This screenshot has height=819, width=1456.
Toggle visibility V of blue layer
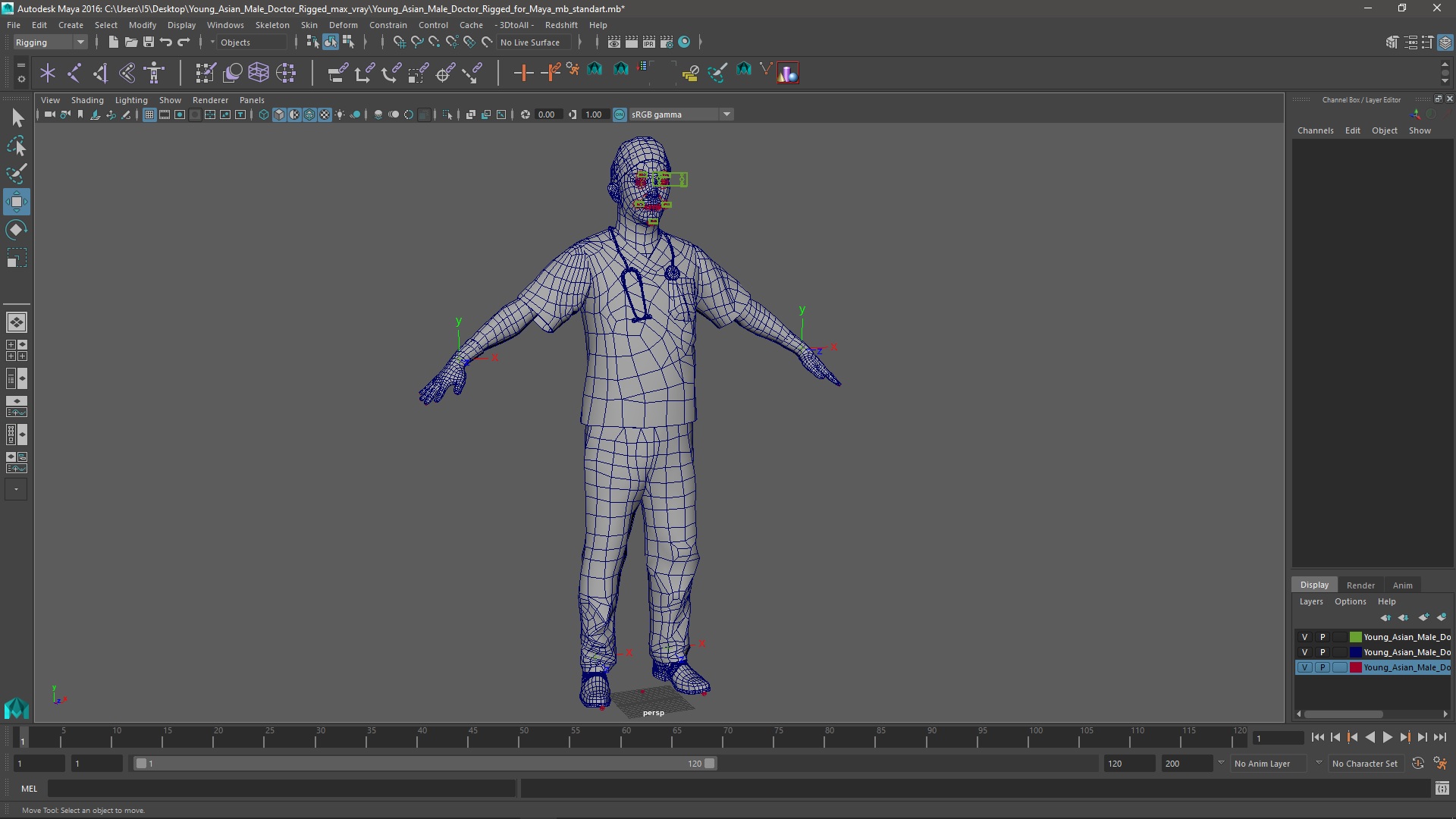click(1304, 652)
